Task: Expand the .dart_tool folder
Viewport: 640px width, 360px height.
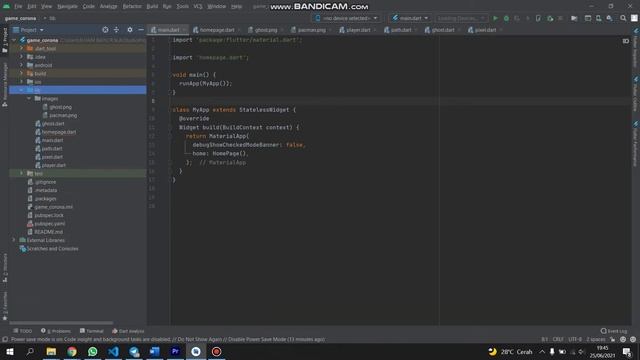Action: point(22,48)
